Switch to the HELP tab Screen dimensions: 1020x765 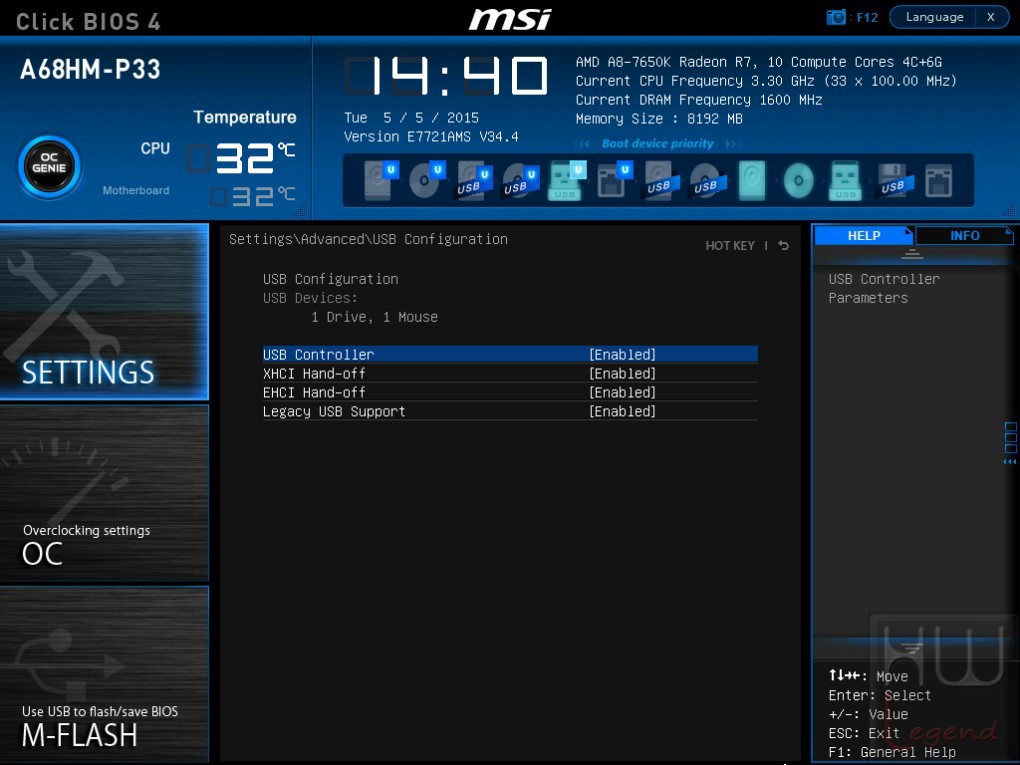click(x=864, y=235)
